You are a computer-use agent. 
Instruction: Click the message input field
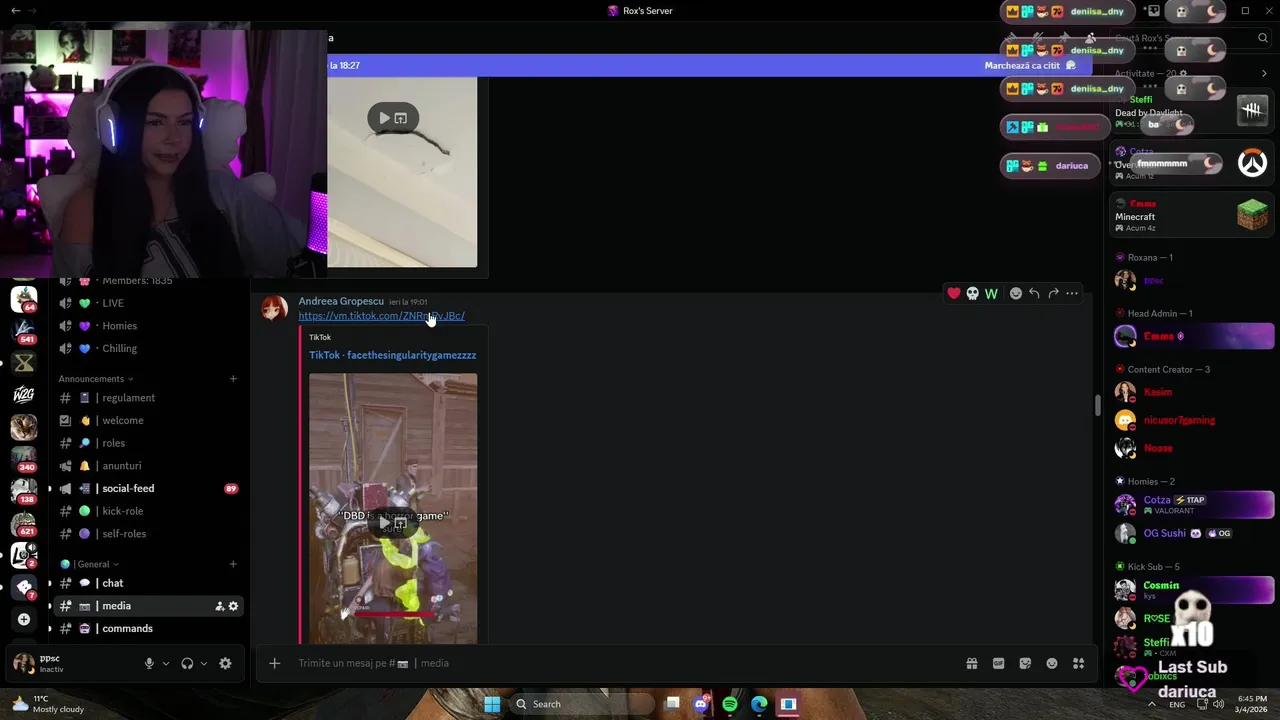pos(620,663)
